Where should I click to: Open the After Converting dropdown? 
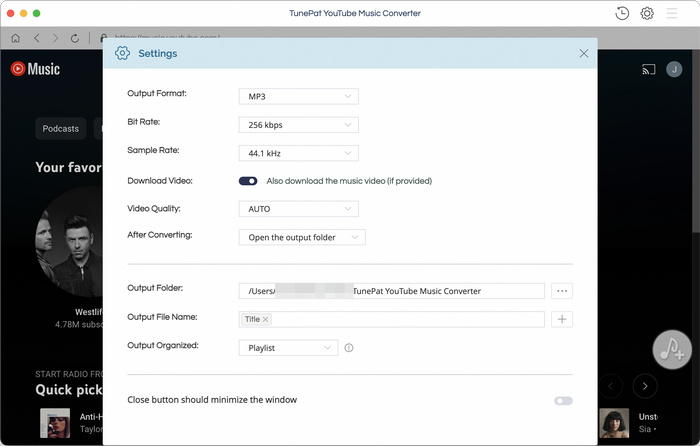[x=302, y=237]
